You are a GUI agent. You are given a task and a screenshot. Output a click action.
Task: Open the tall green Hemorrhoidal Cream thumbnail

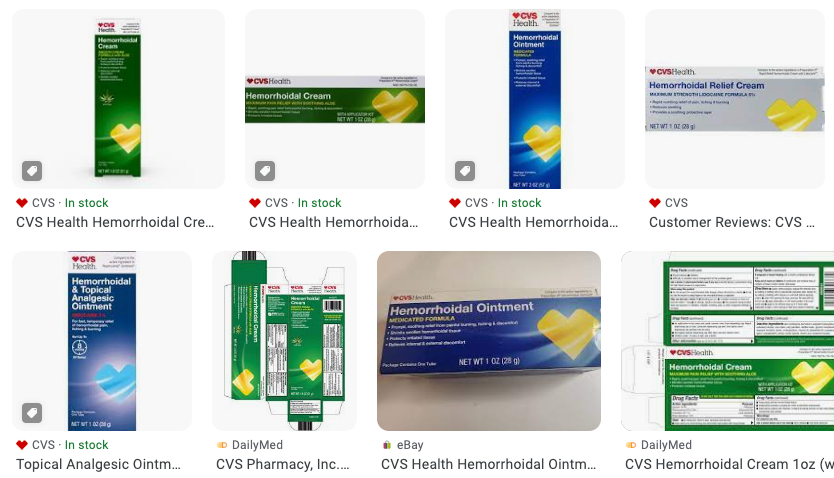118,99
